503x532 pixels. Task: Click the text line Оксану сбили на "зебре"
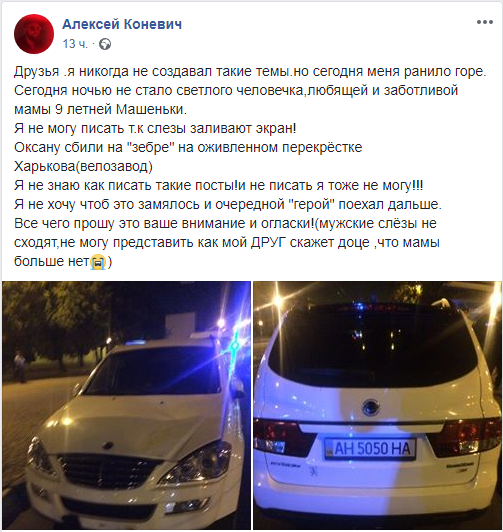(188, 148)
